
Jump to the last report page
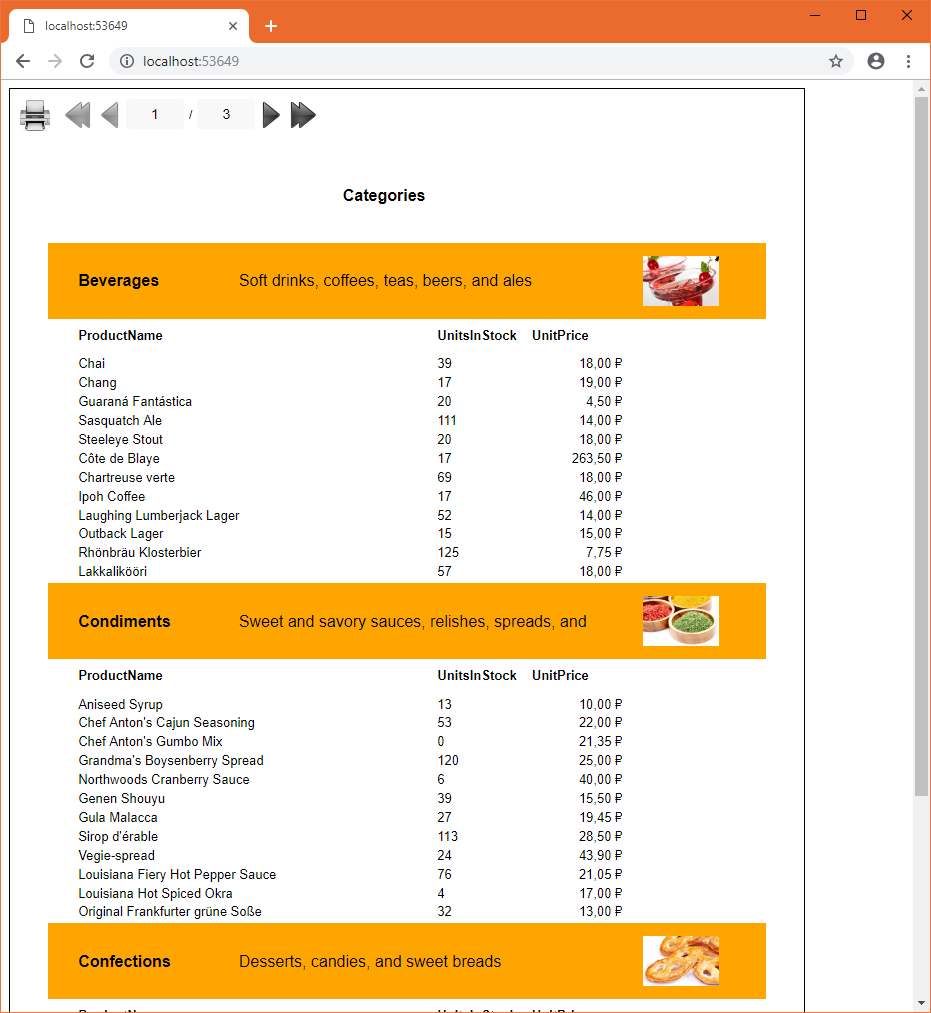[303, 115]
